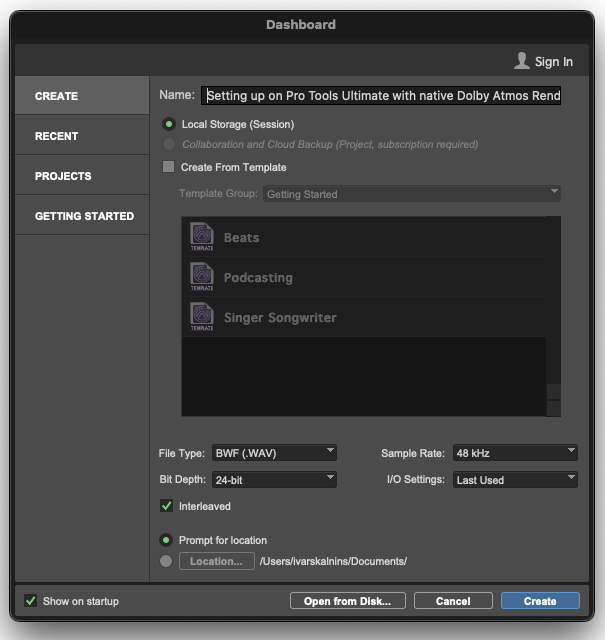Click the Location... button
Image resolution: width=605 pixels, height=640 pixels.
point(217,561)
